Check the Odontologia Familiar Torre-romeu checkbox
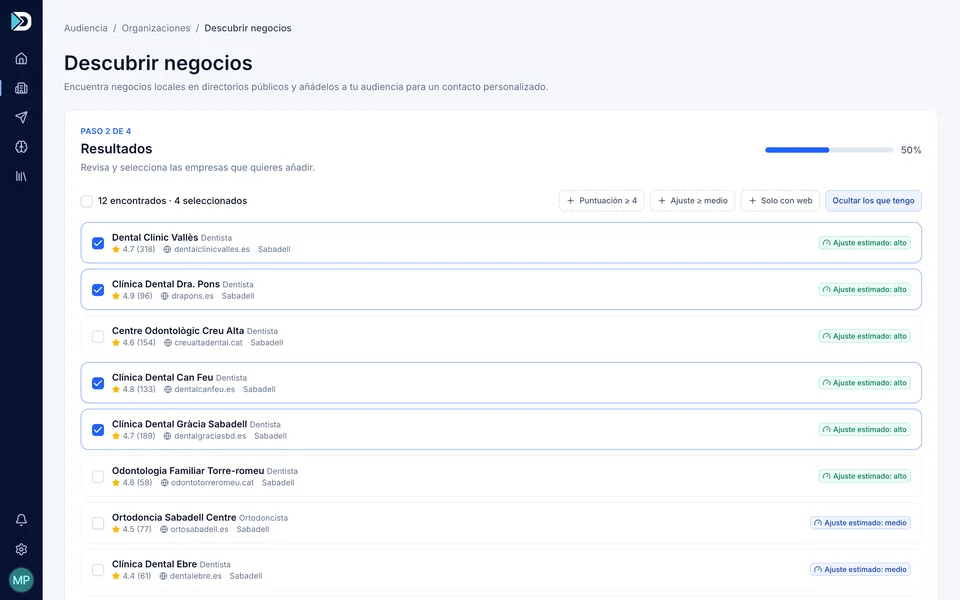 98,476
